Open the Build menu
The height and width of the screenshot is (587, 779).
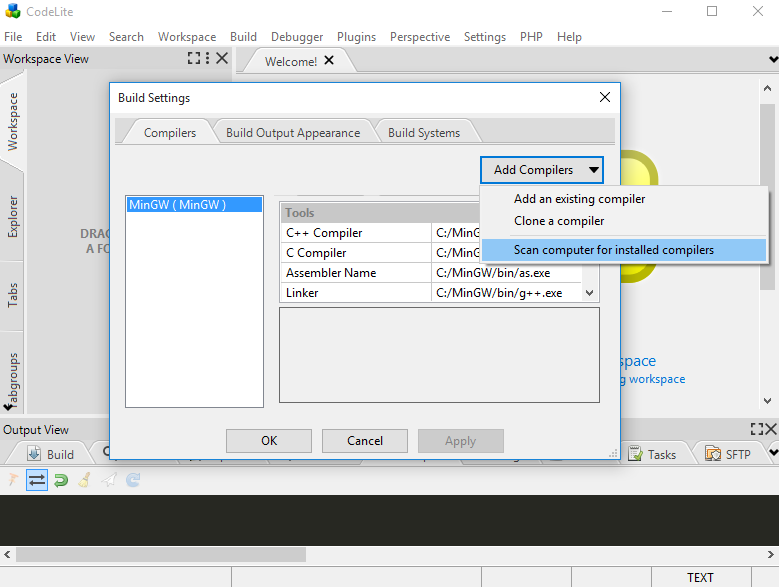pos(243,37)
